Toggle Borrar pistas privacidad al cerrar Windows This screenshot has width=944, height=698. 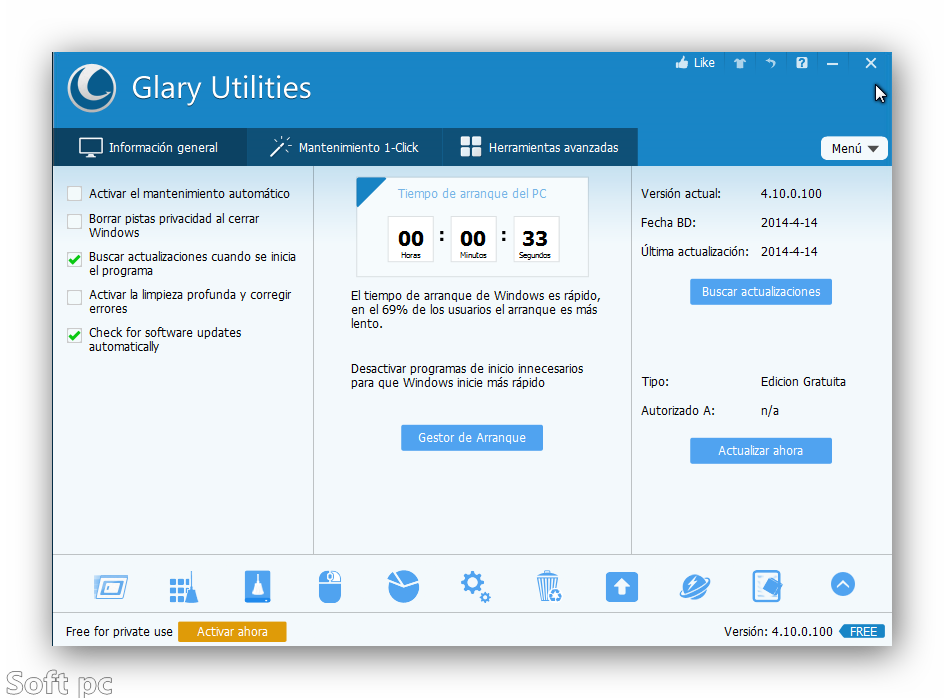pyautogui.click(x=75, y=221)
